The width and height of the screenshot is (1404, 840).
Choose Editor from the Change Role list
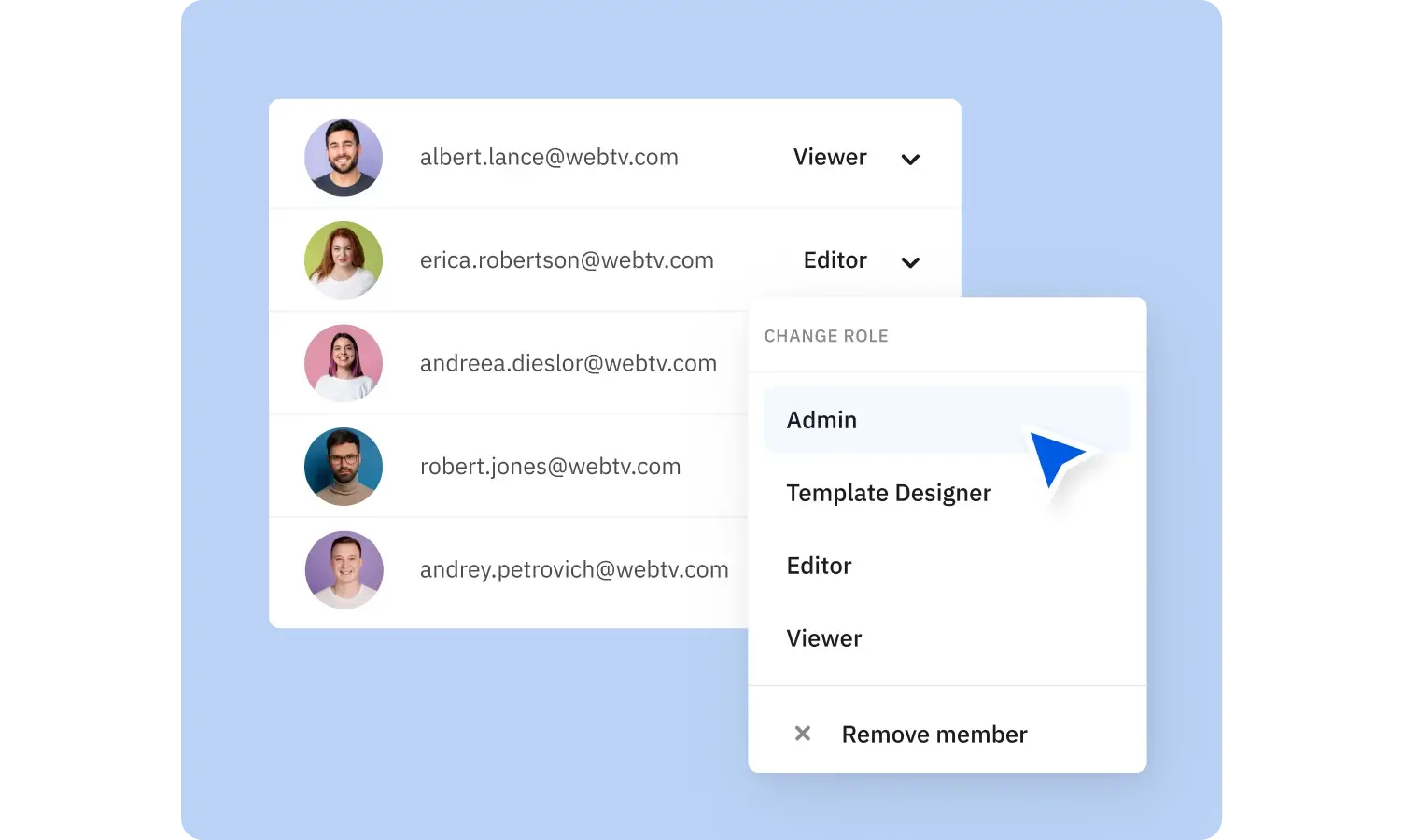[x=819, y=566]
